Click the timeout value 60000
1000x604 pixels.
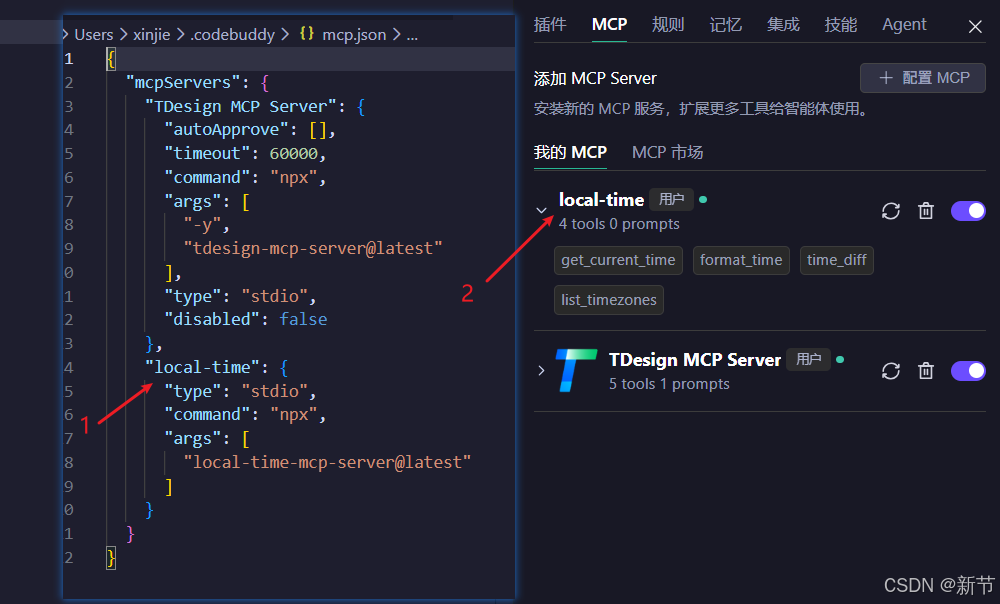click(293, 154)
